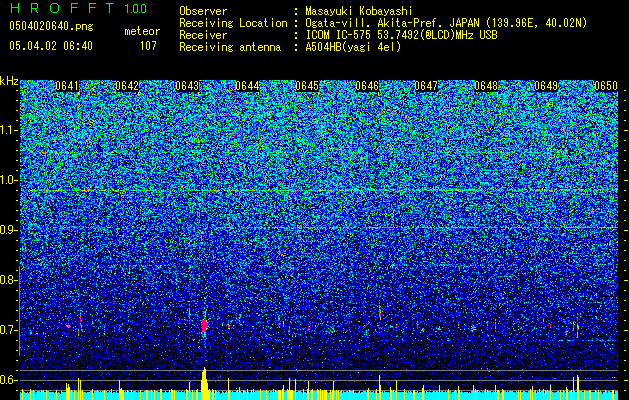Screen dimensions: 629x400
Task: Click the 0647 time marker
Action: pyautogui.click(x=426, y=86)
